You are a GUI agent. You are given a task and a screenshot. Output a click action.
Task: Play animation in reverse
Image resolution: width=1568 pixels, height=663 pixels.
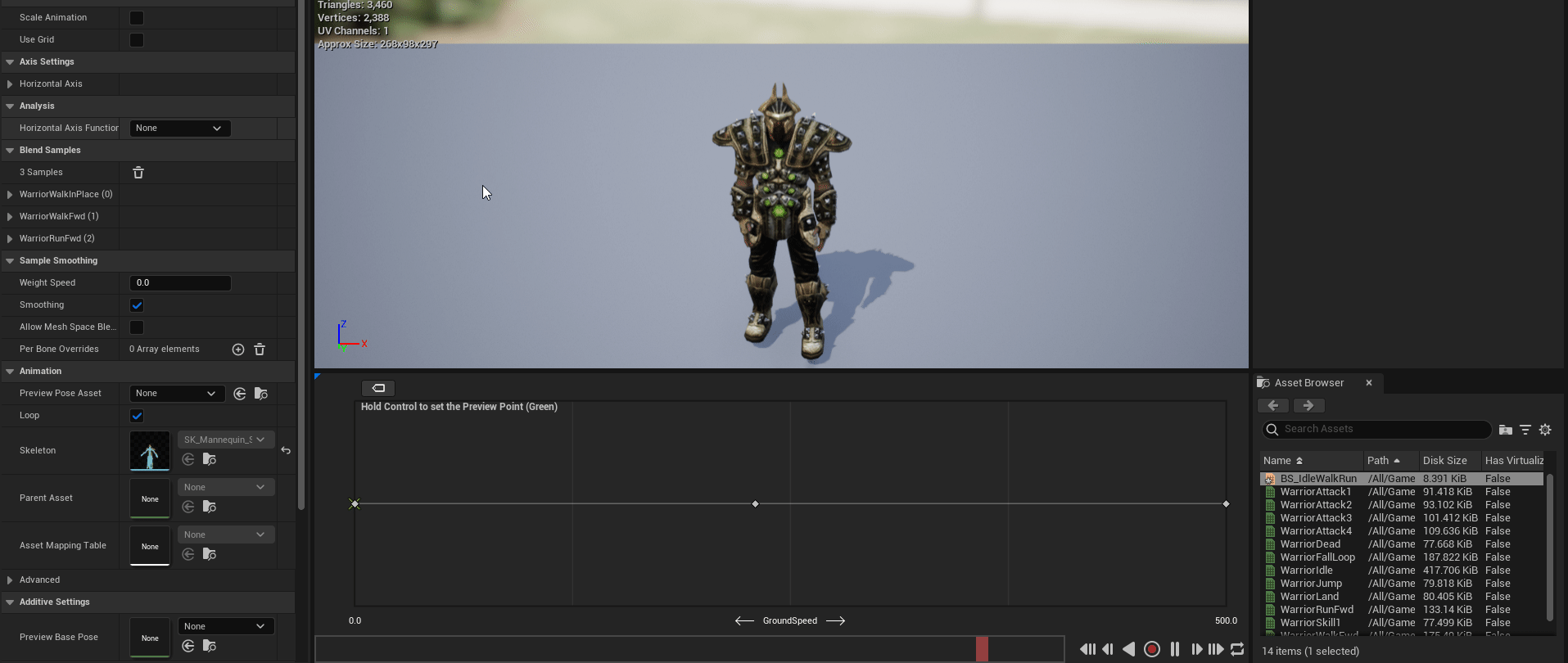click(x=1128, y=649)
